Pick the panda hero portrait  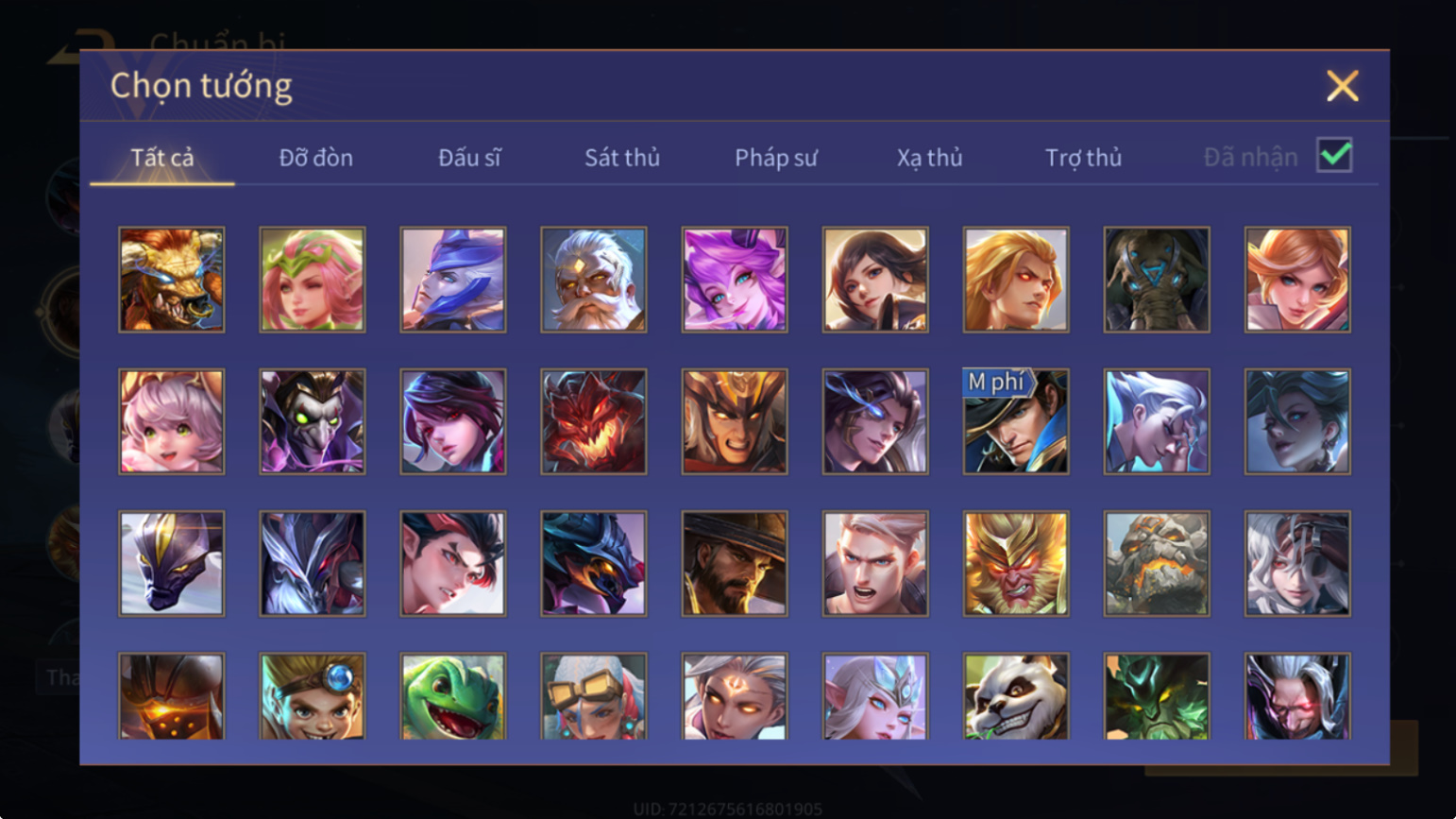click(1016, 696)
